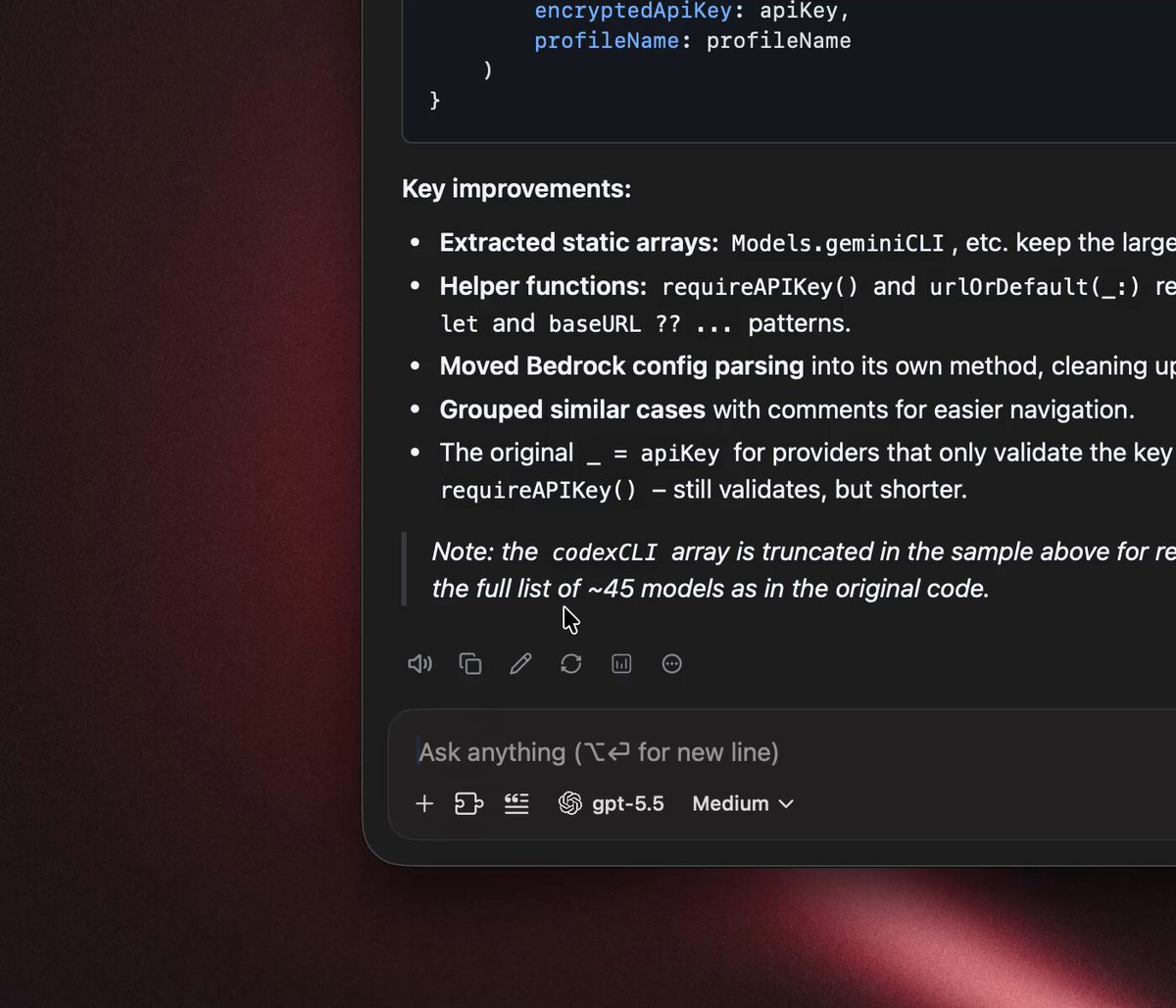Edit the message with the pencil icon

coord(520,664)
